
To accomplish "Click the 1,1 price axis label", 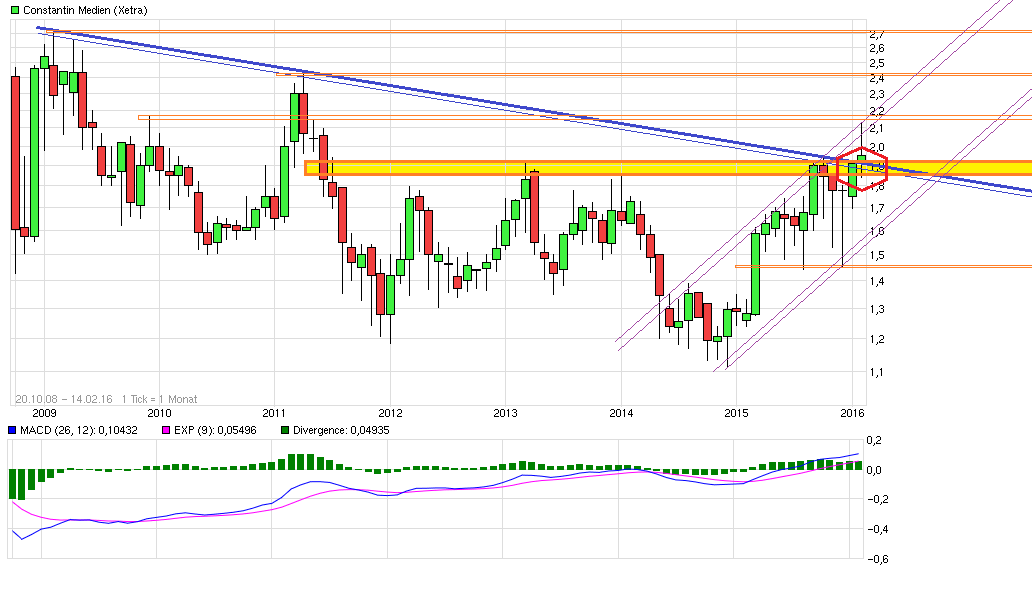I will point(877,372).
